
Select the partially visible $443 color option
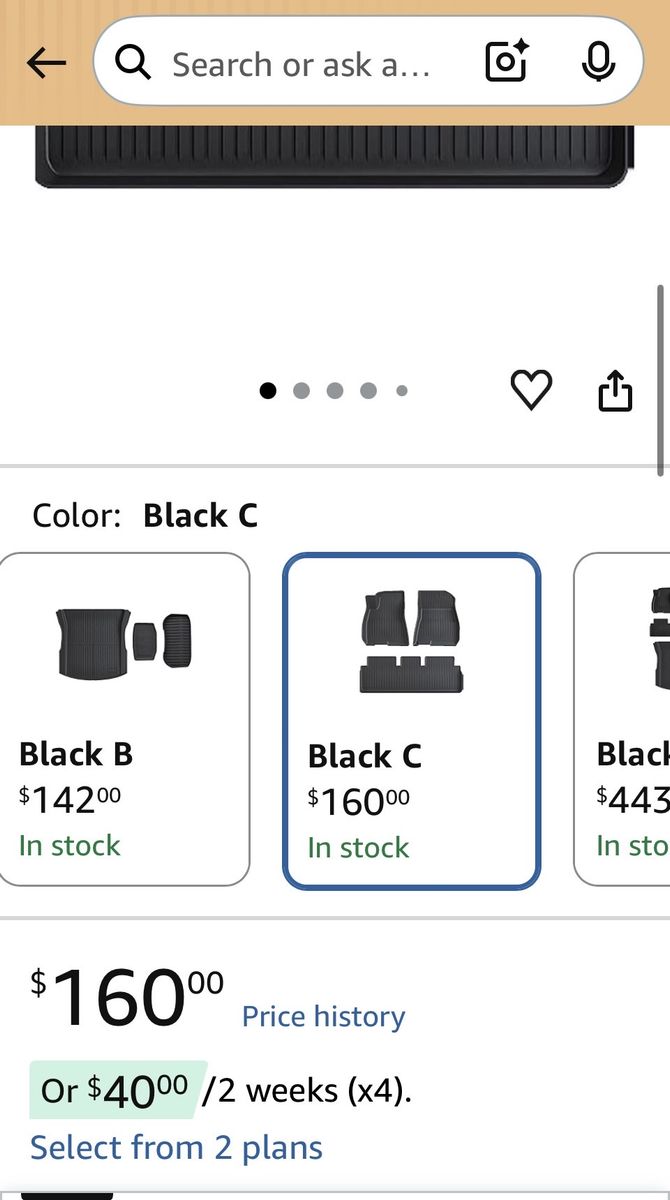[622, 719]
